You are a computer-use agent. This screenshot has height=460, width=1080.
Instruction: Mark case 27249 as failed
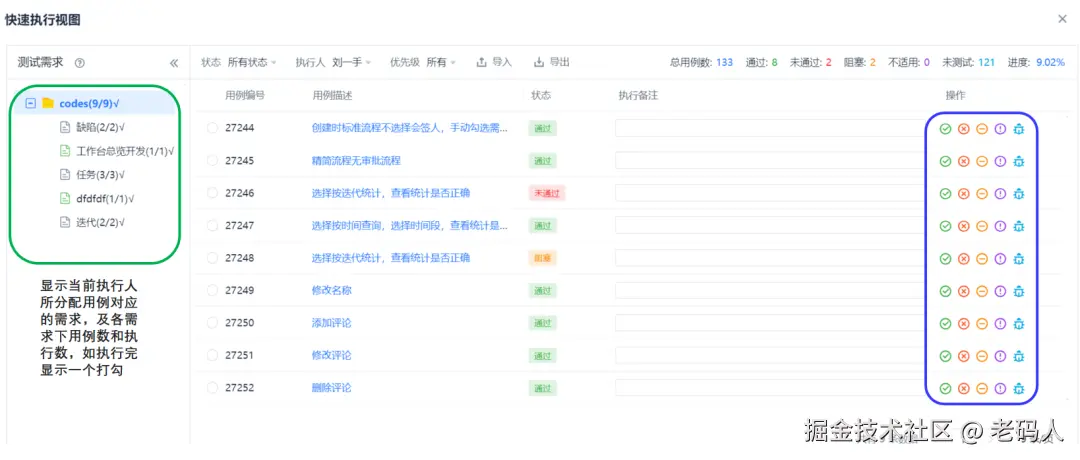pos(964,291)
